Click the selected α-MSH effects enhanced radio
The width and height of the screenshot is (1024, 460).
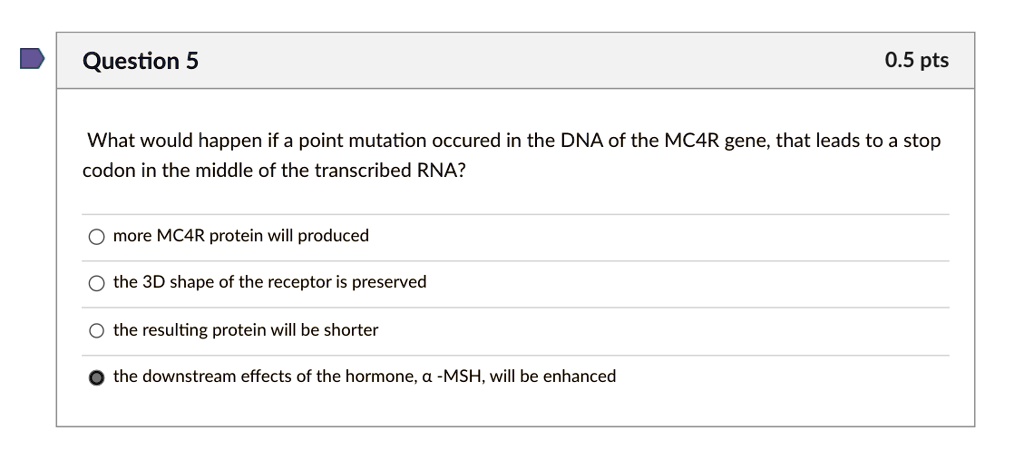point(96,378)
